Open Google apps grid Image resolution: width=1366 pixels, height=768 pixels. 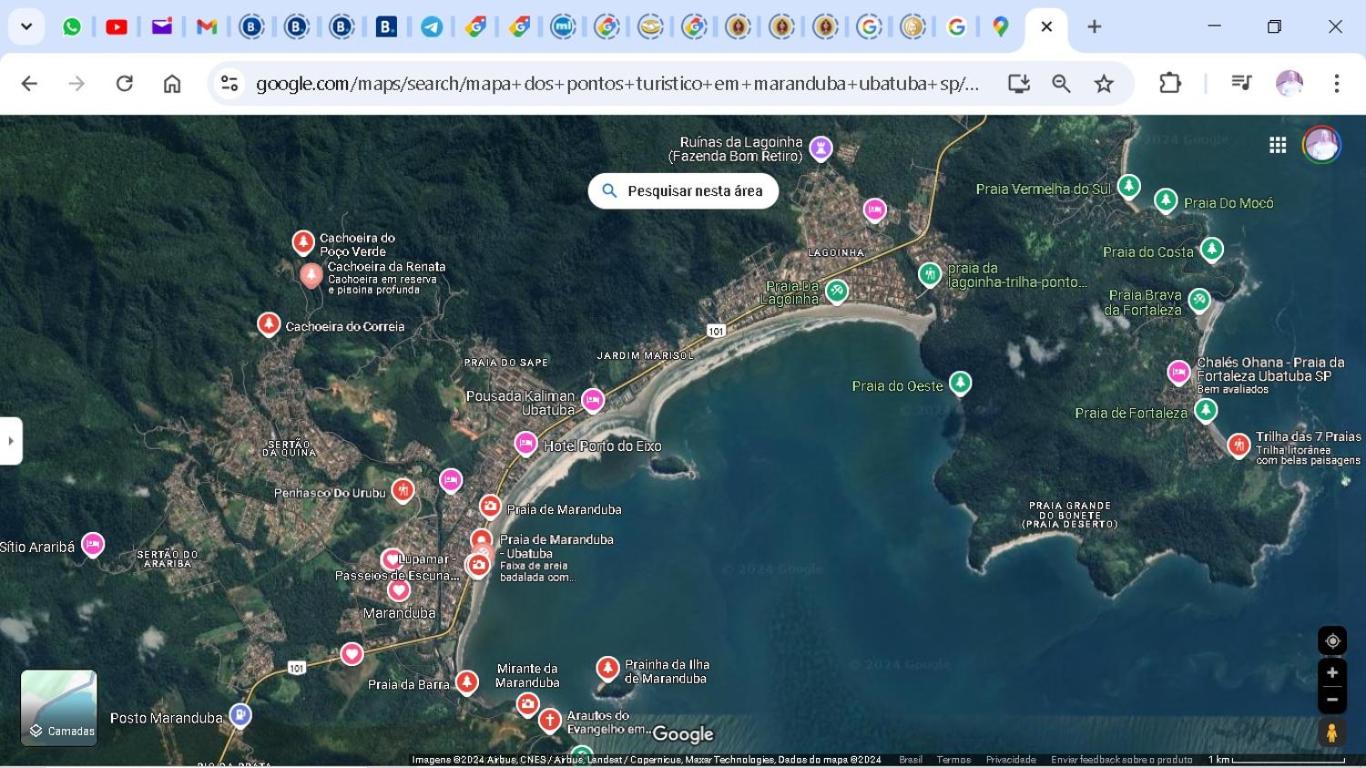pos(1277,145)
